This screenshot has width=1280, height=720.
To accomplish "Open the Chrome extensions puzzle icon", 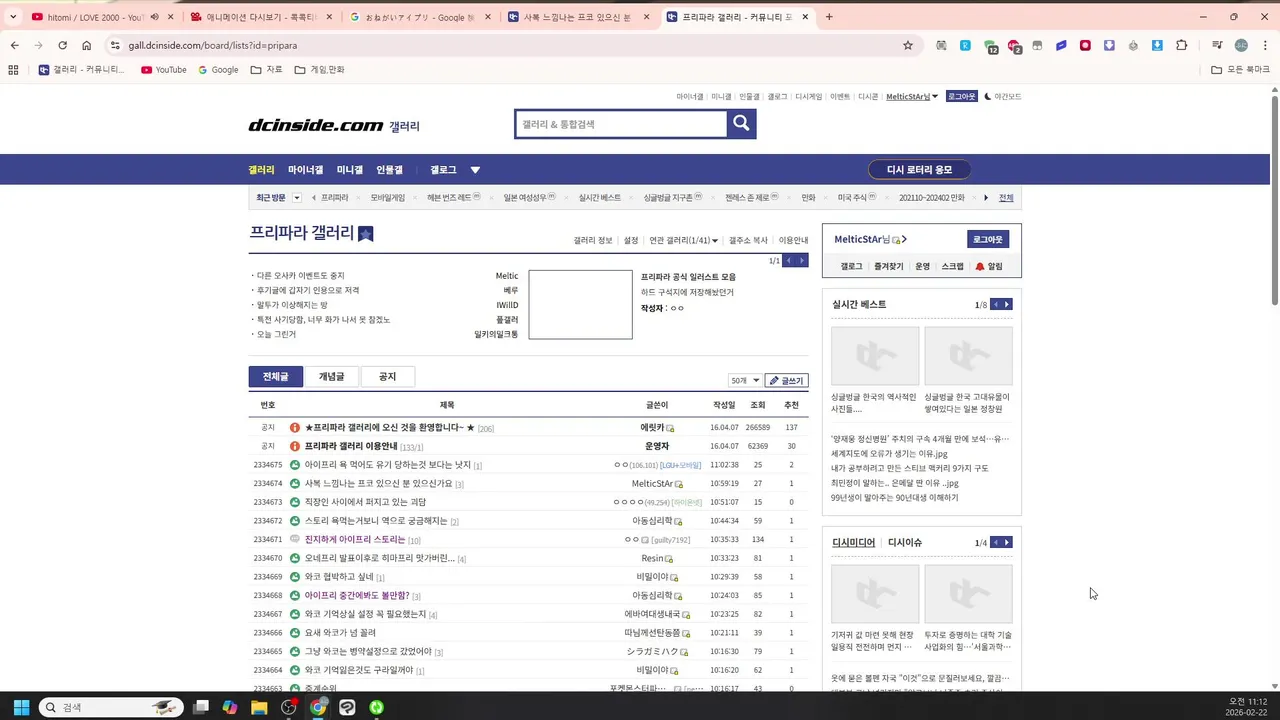I will (x=1182, y=45).
